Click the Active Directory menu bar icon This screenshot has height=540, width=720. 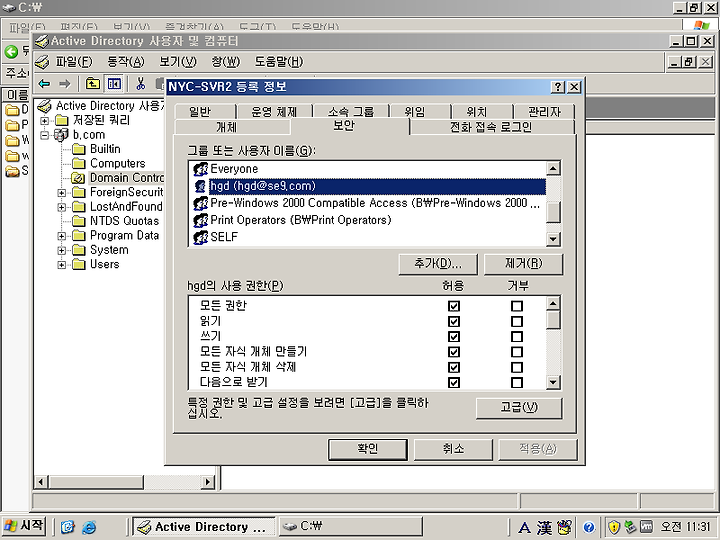42,62
